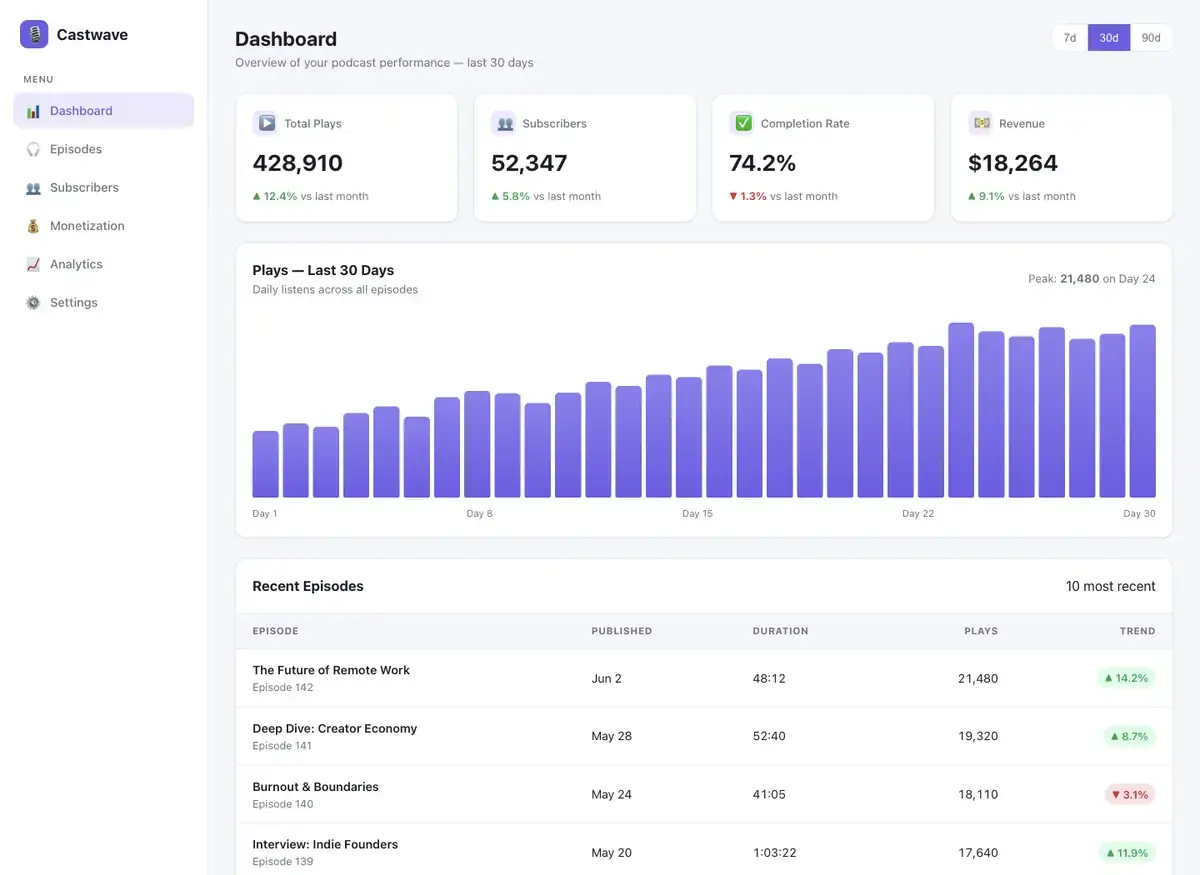
Task: Click the Recent Episodes heading
Action: 308,587
